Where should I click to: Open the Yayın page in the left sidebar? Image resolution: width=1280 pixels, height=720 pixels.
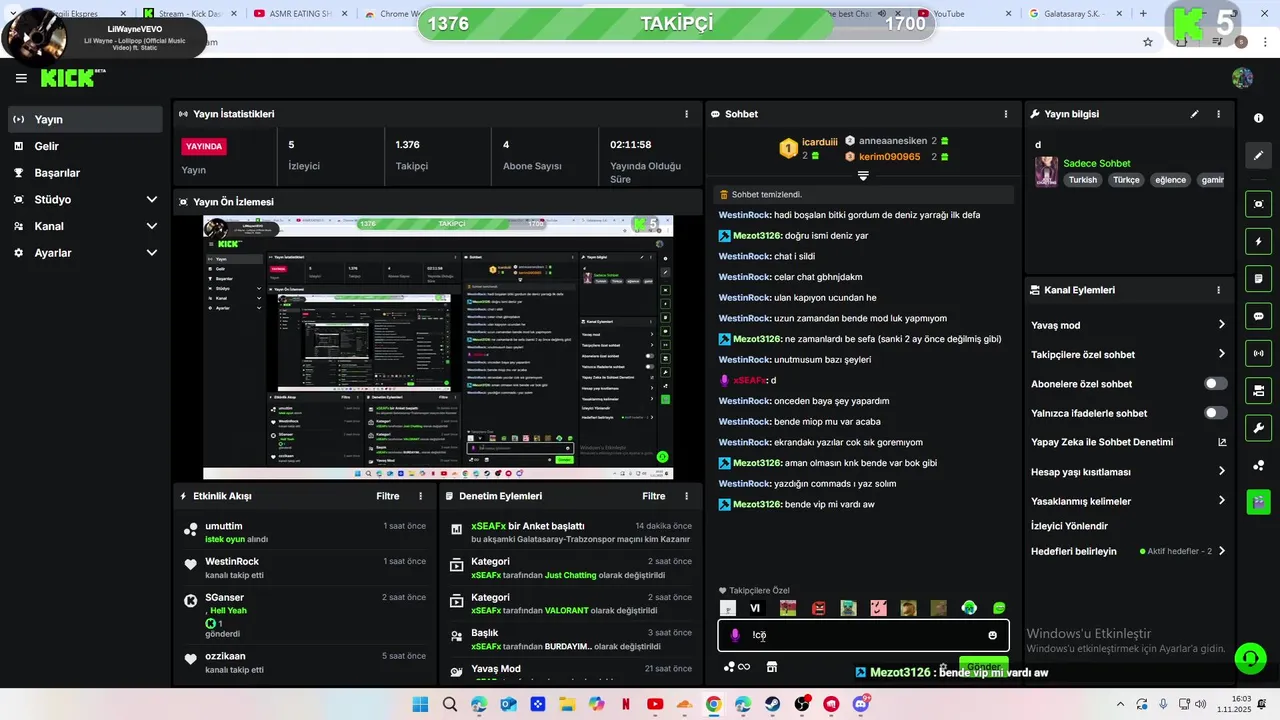coord(85,119)
